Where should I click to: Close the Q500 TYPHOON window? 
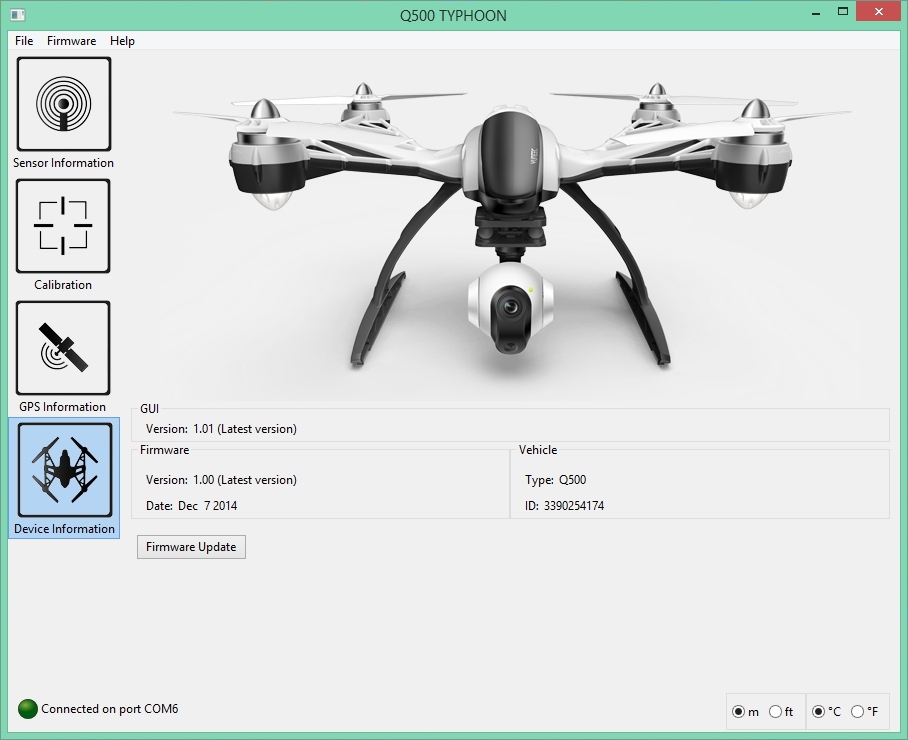[x=878, y=12]
